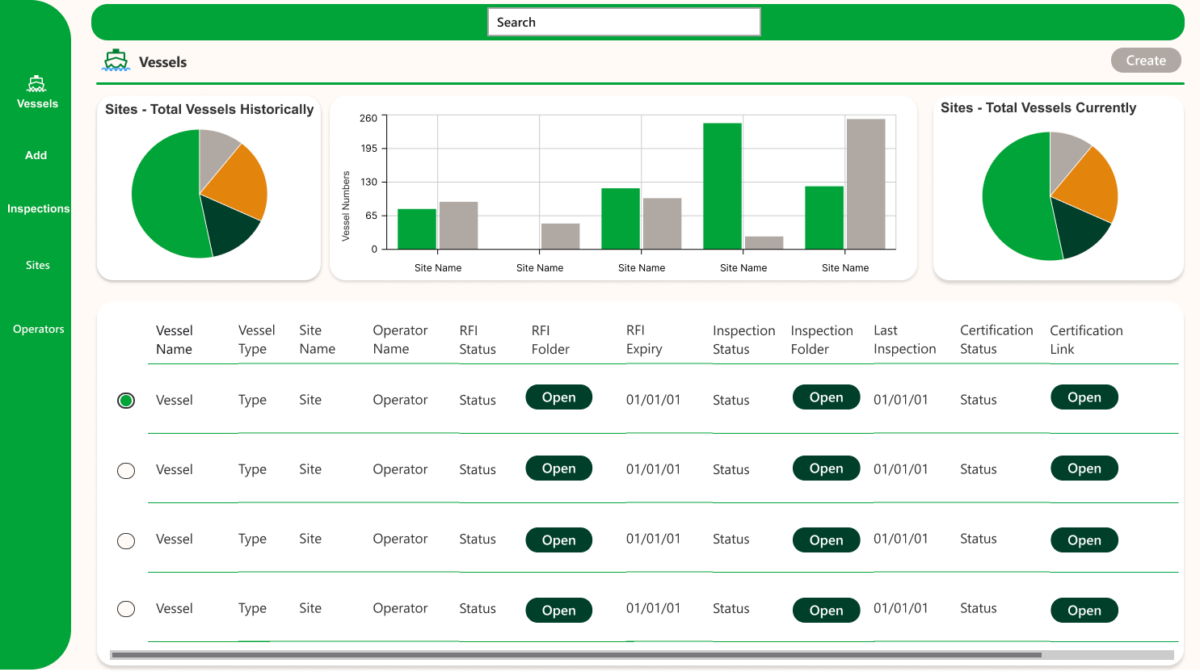
Task: Open the Add section from the sidebar
Action: [x=36, y=155]
